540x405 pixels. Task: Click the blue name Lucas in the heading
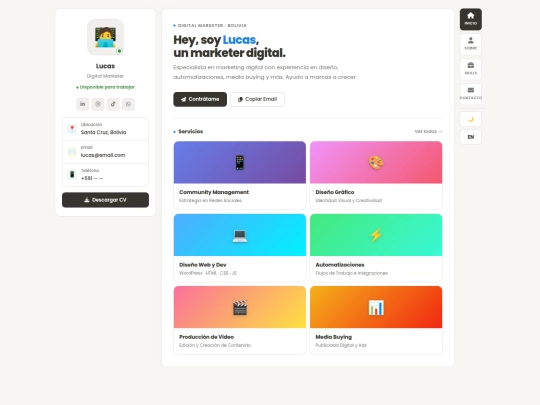pyautogui.click(x=239, y=40)
